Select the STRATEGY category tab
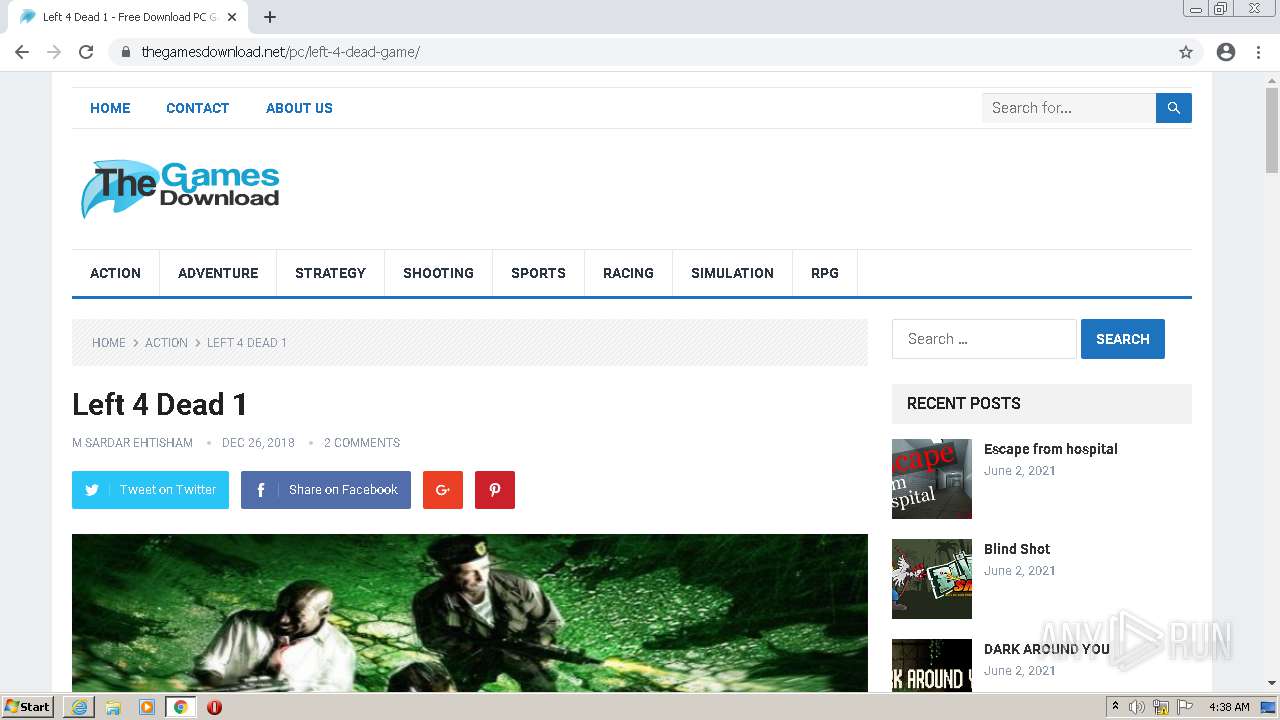 pyautogui.click(x=331, y=273)
